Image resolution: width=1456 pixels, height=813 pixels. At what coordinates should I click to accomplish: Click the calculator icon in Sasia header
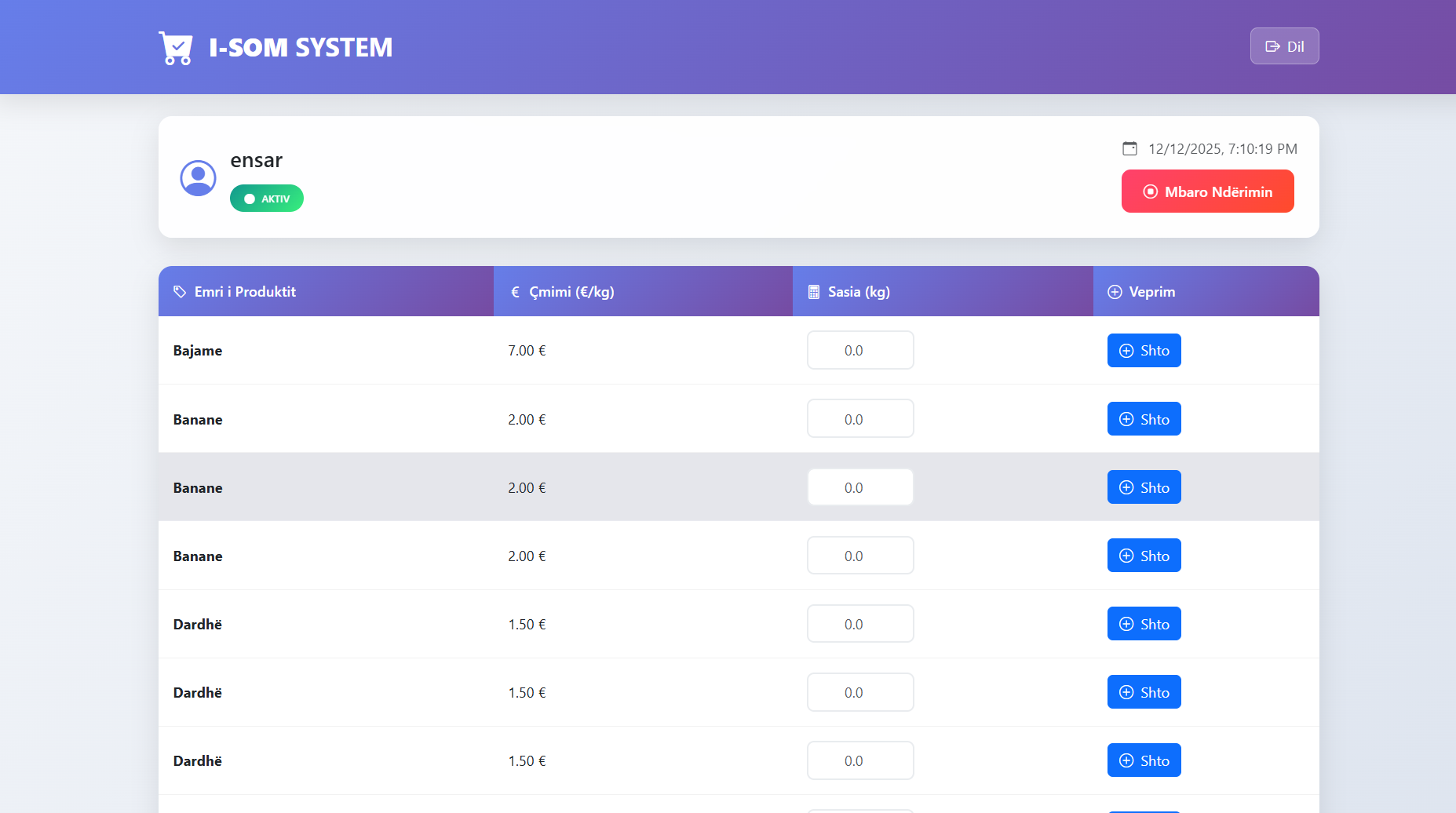click(x=814, y=292)
